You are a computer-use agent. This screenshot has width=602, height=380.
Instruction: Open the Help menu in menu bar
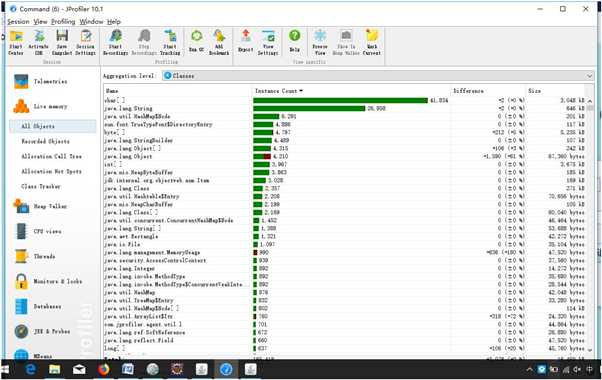pyautogui.click(x=114, y=22)
